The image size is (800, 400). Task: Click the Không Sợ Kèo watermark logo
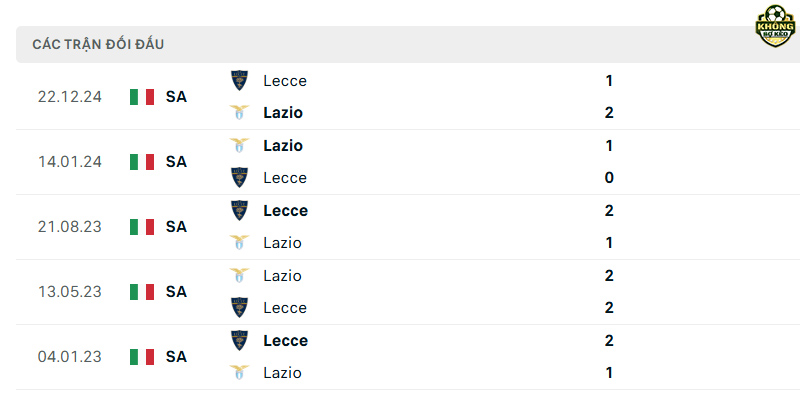click(x=775, y=27)
